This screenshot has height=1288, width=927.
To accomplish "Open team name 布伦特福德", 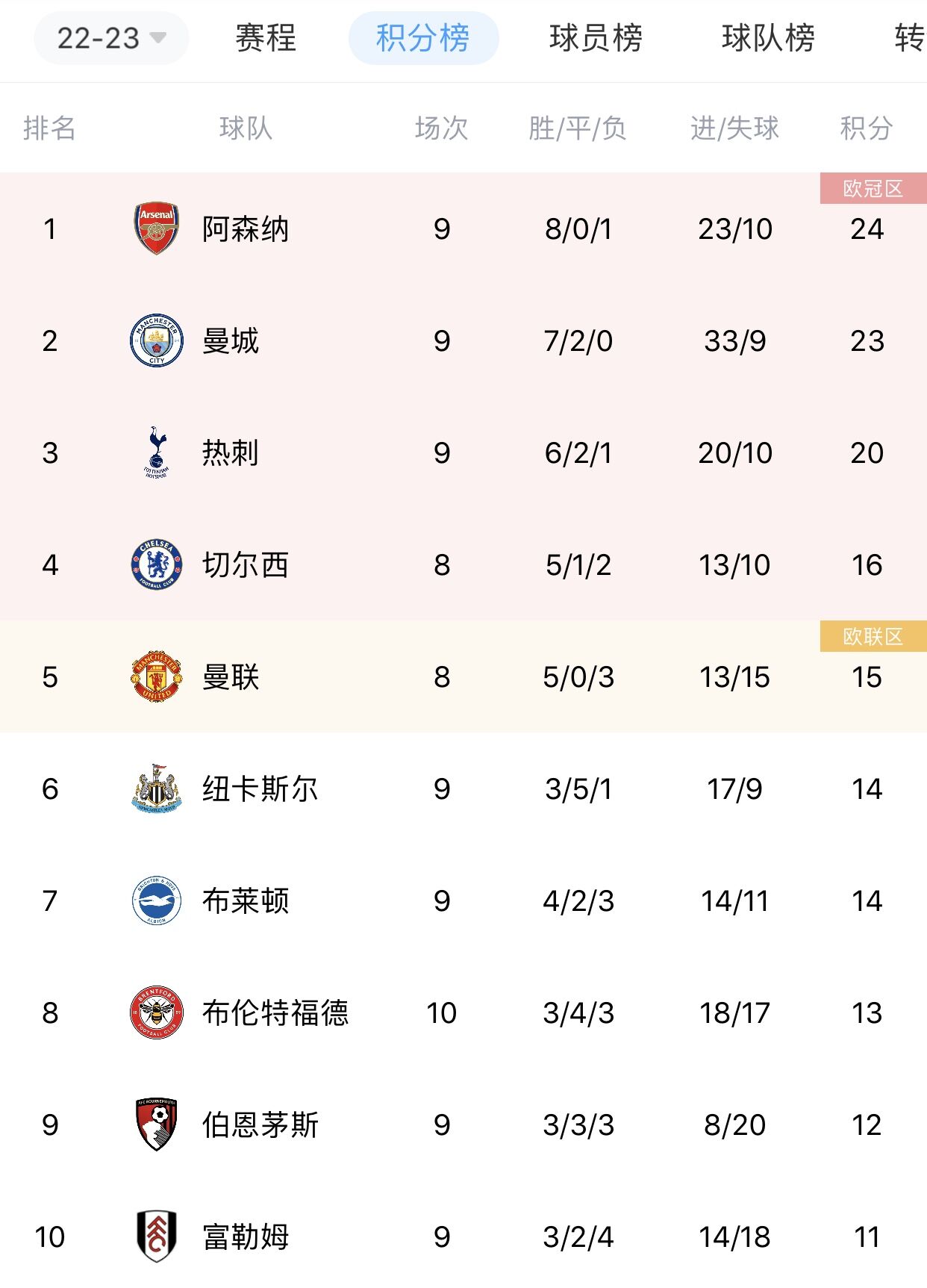I will [x=275, y=1012].
